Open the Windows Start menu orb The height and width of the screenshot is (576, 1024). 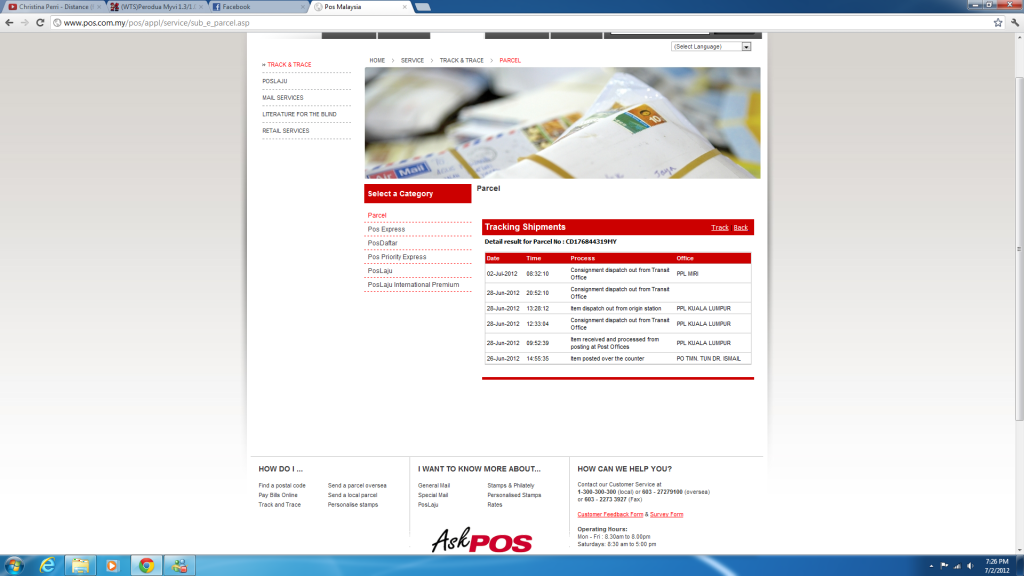[x=14, y=565]
